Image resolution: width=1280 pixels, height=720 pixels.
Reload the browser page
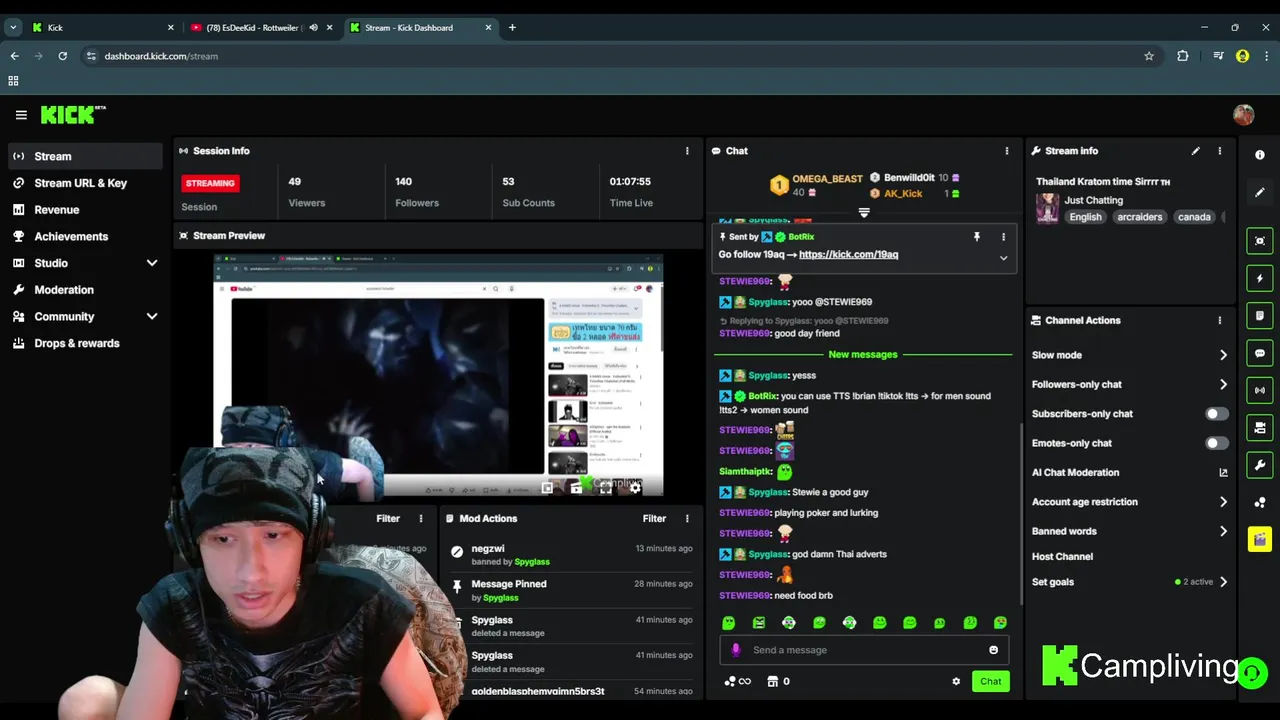[62, 56]
